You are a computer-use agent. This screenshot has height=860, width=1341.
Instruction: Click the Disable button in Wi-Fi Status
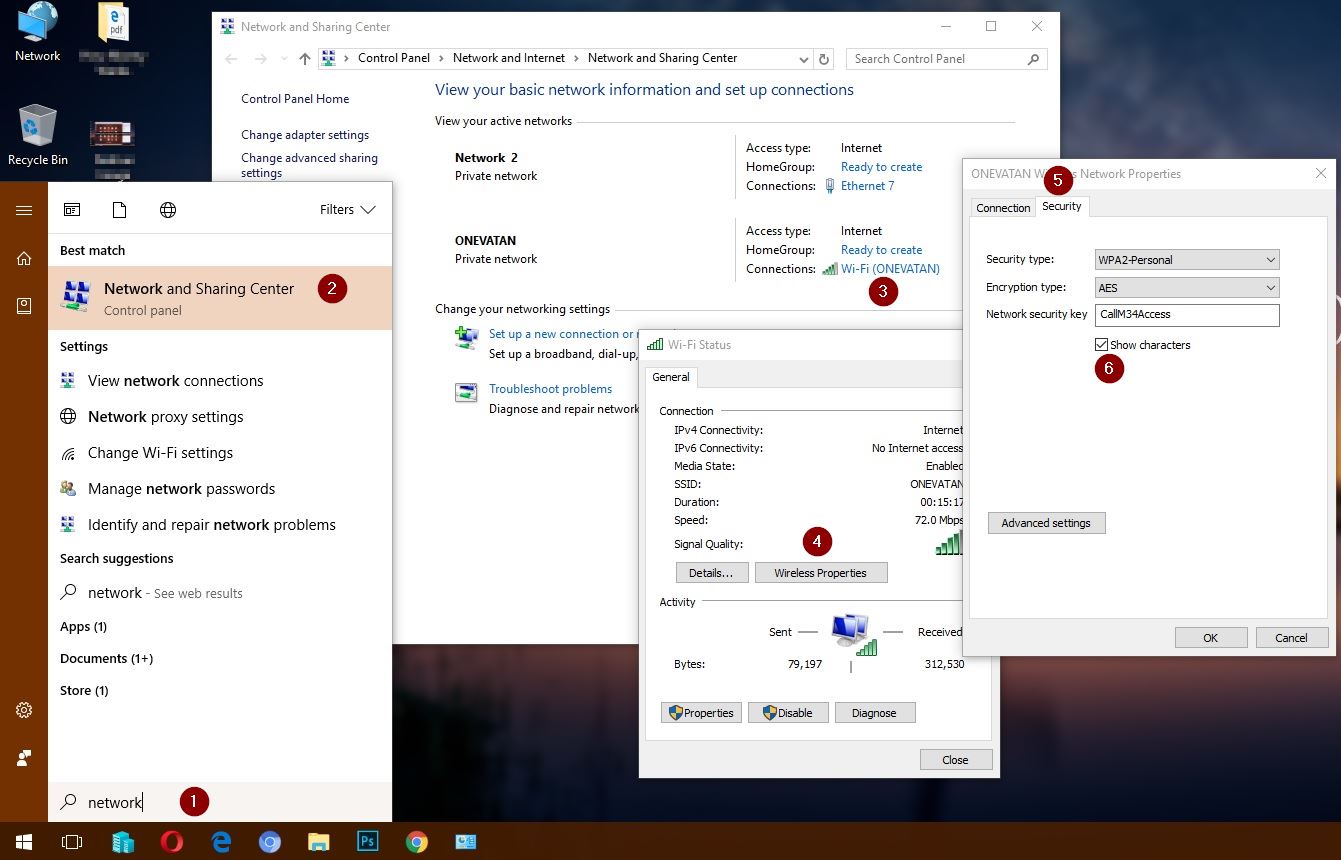(x=787, y=713)
